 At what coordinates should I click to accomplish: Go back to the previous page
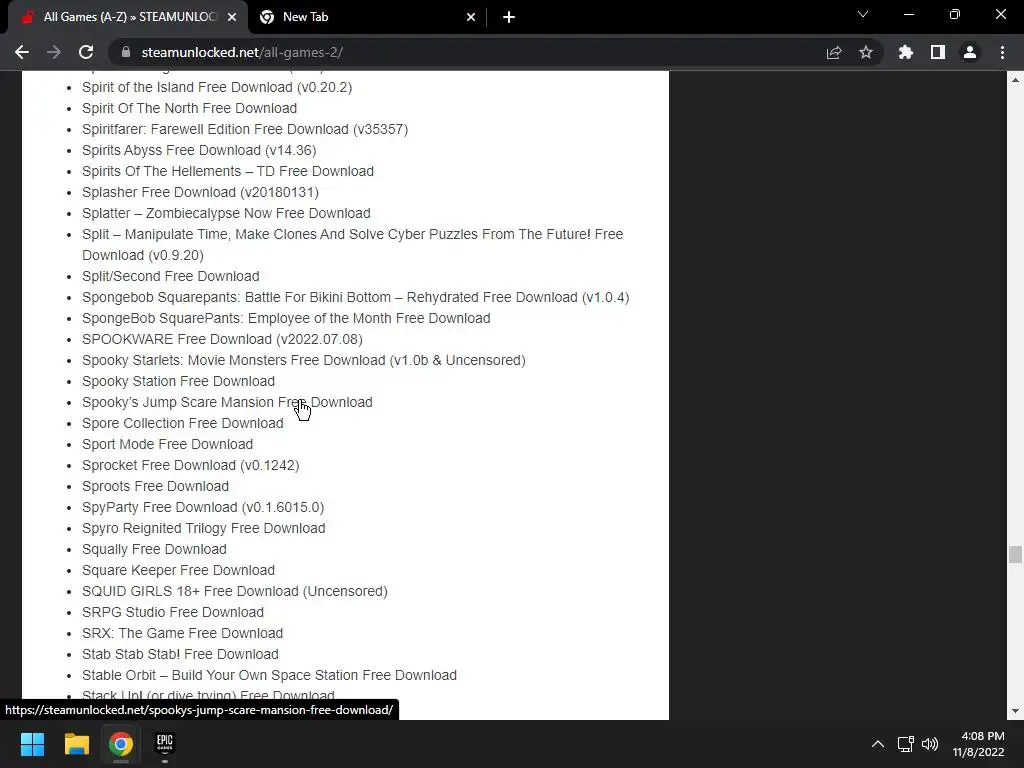click(22, 52)
